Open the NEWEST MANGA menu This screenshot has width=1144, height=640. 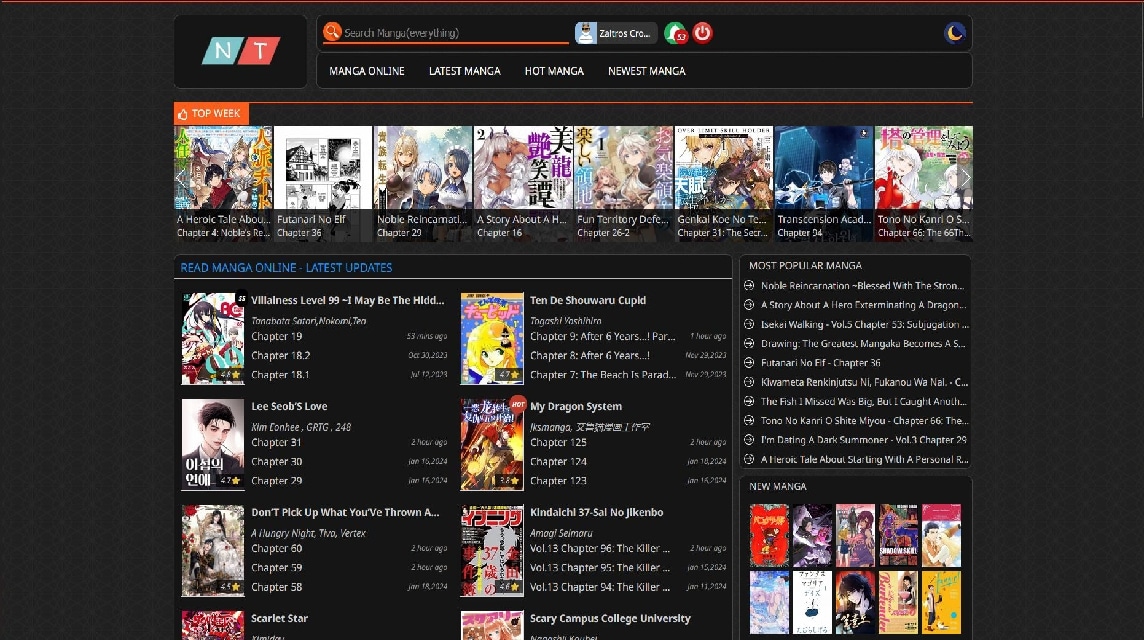[x=646, y=71]
